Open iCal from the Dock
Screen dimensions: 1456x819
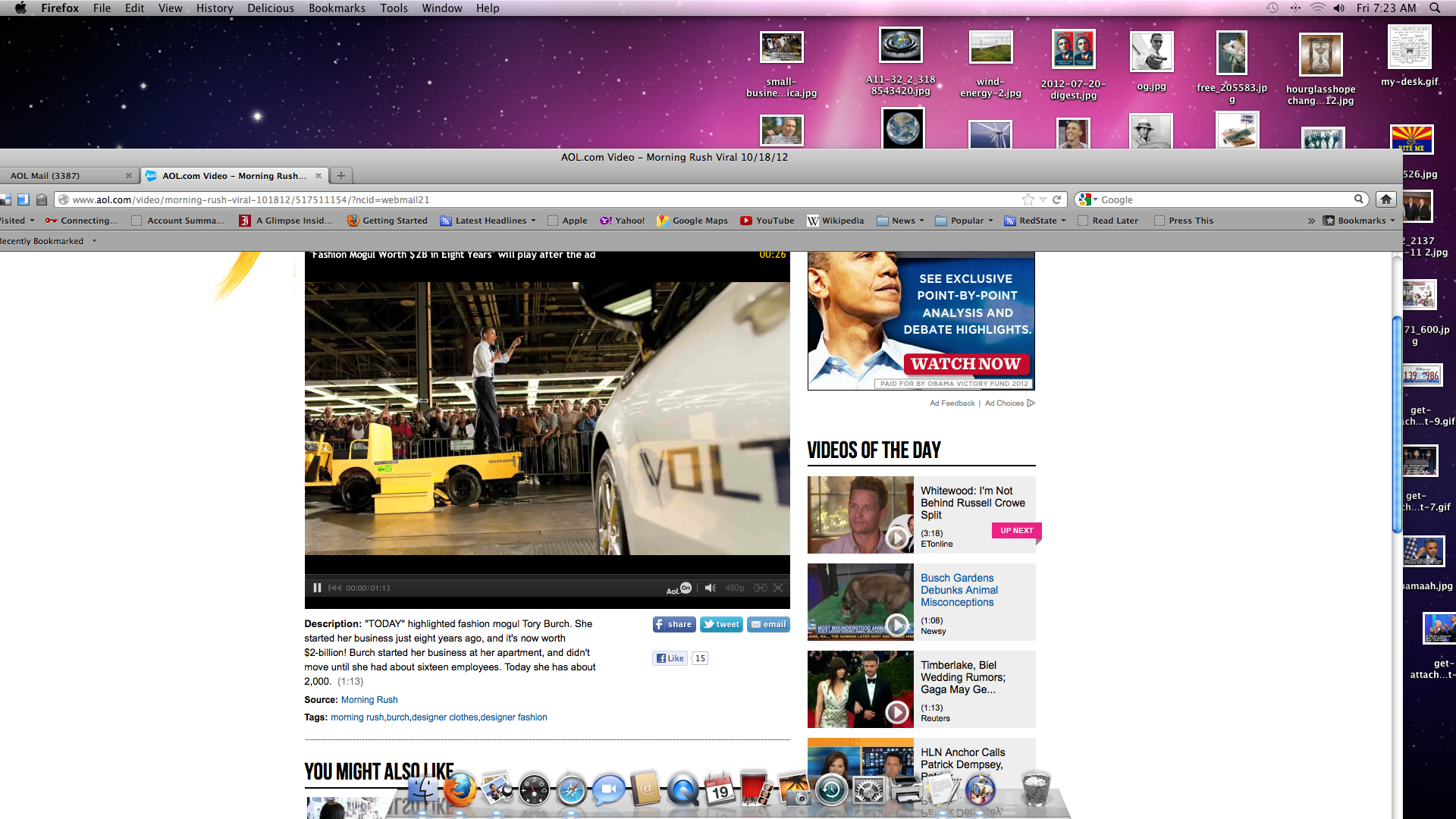click(719, 790)
